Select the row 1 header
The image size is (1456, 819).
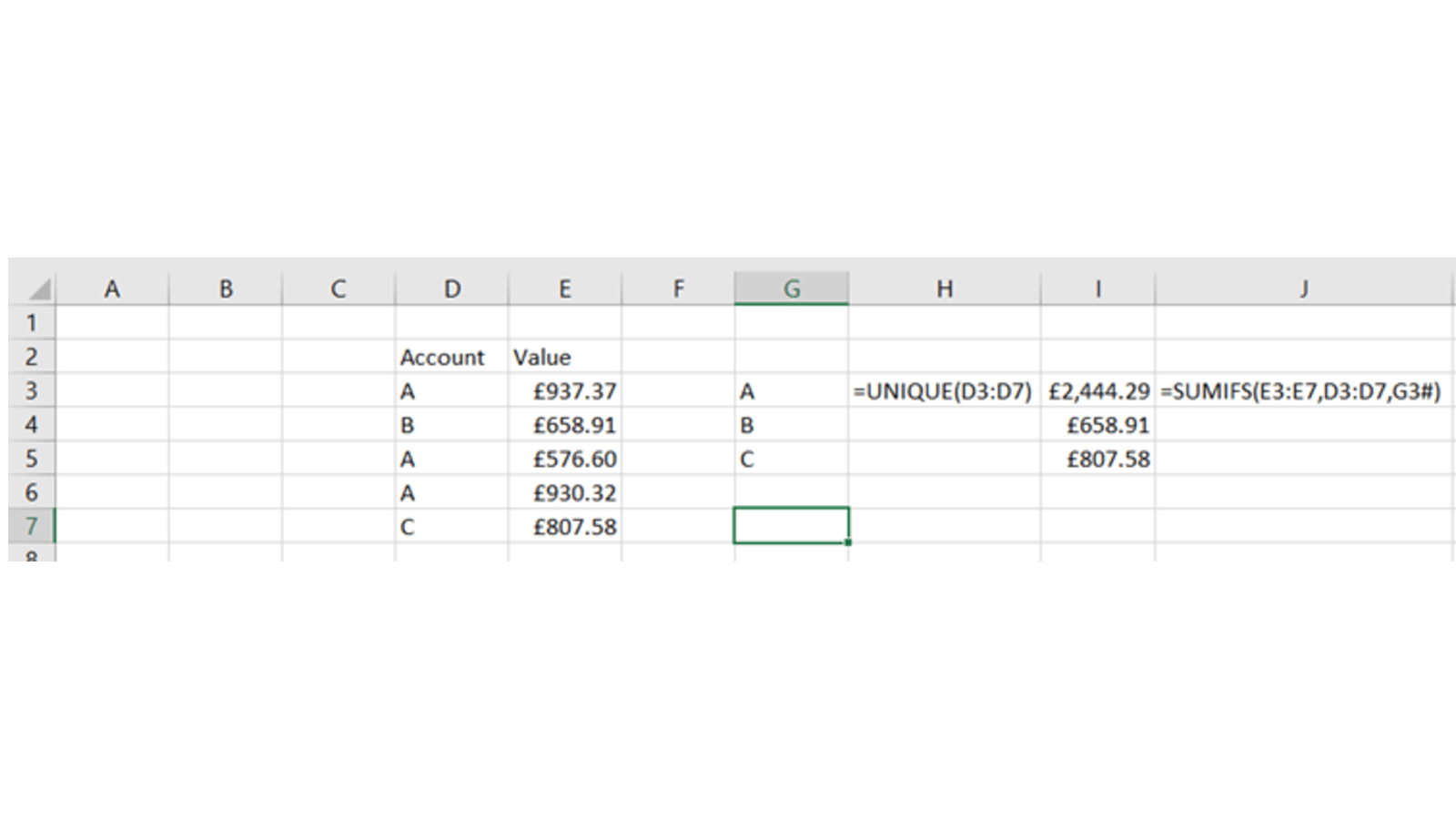(x=32, y=323)
